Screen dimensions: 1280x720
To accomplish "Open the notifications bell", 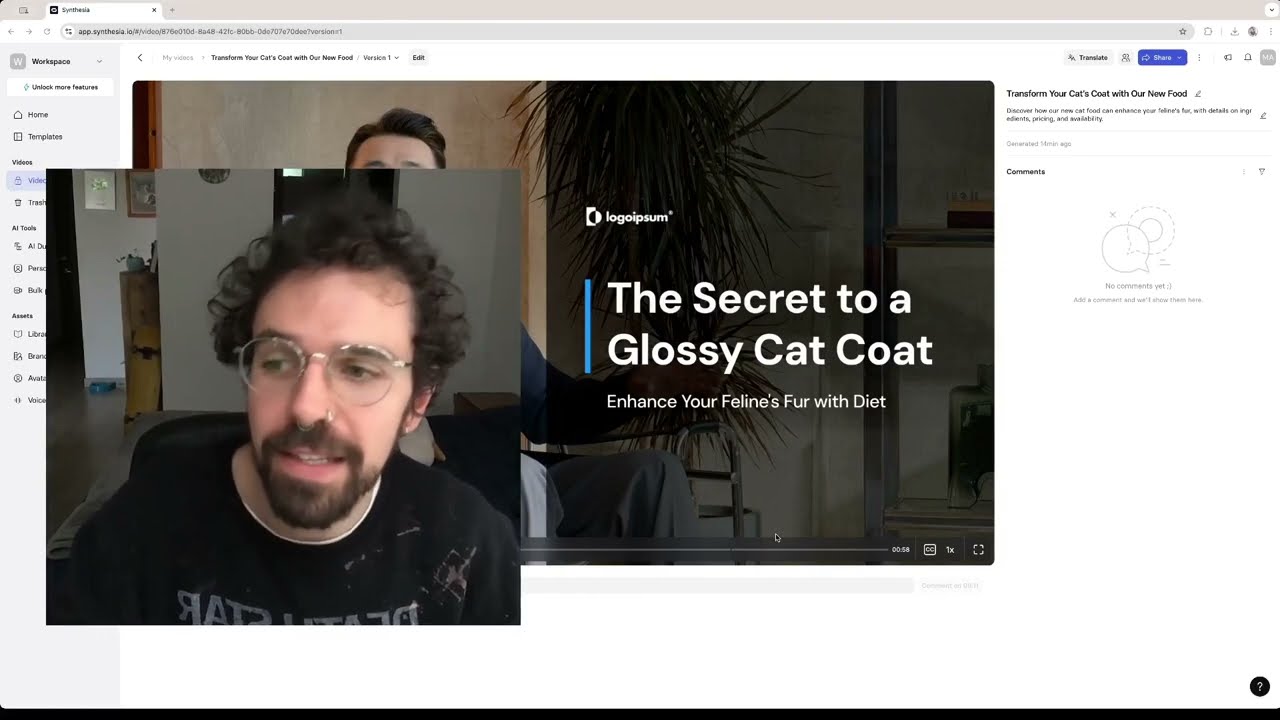I will [1247, 58].
